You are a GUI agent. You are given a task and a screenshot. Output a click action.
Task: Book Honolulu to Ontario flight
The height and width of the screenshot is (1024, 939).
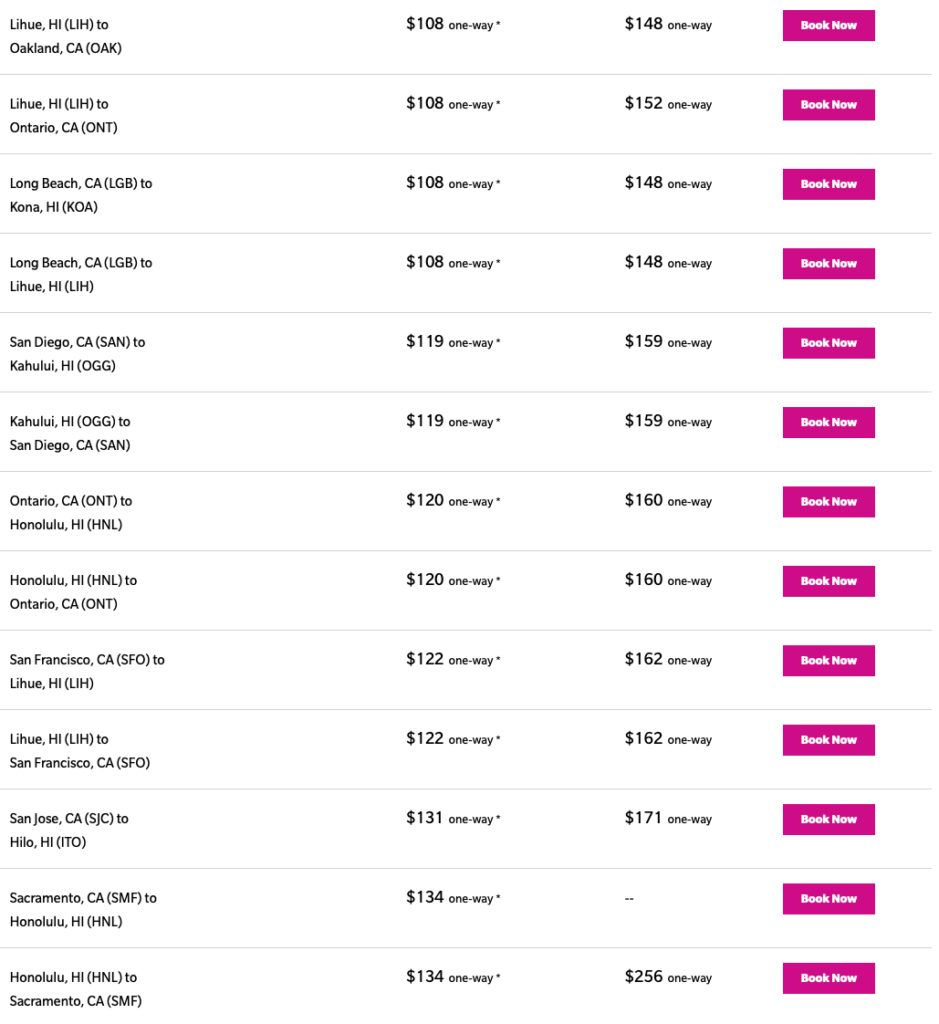pyautogui.click(x=828, y=581)
